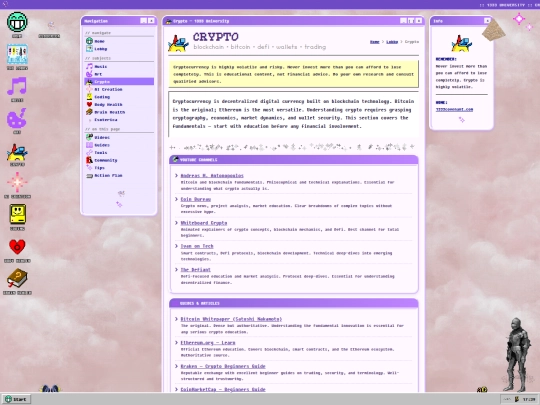Click the system tray icon beside the clock

coord(517,399)
